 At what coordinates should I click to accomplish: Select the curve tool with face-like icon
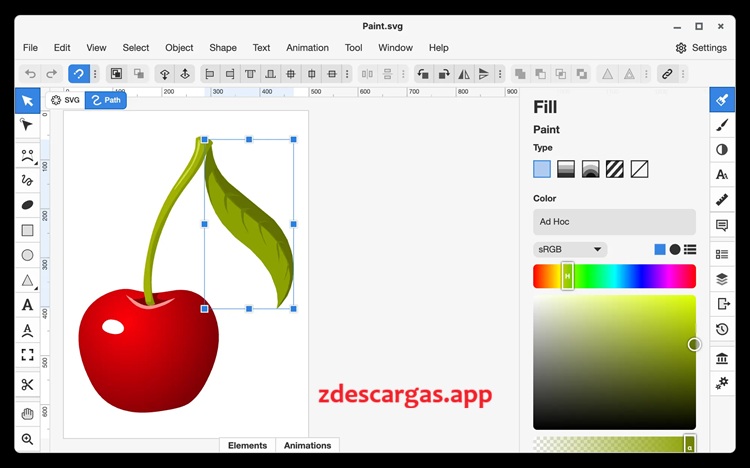pyautogui.click(x=27, y=156)
